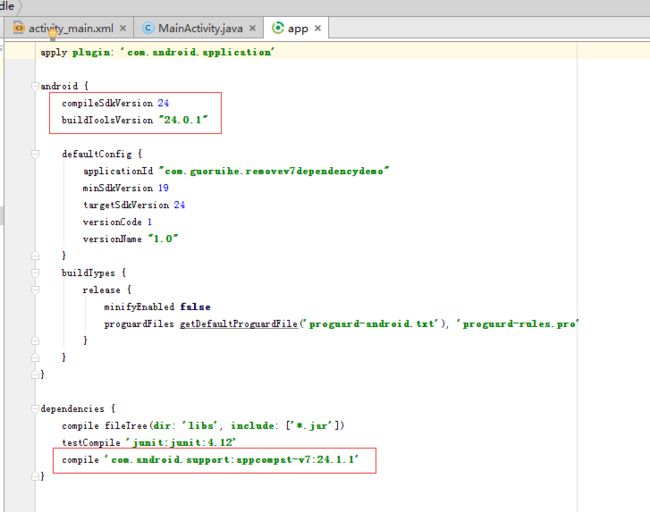Click the 'proguard-rules.pro' string

[518, 324]
